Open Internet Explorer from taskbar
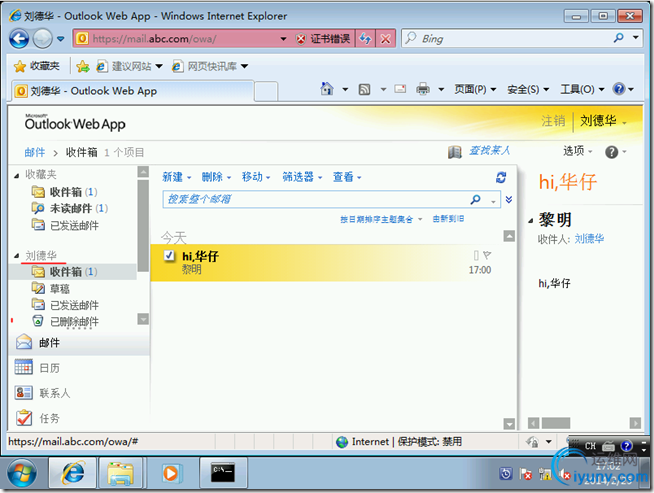Screen dimensions: 654x493 (73, 473)
